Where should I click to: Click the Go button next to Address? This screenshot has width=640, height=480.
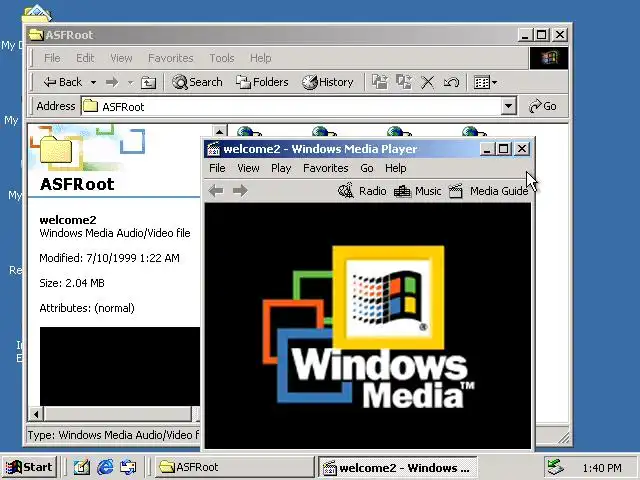click(x=542, y=106)
